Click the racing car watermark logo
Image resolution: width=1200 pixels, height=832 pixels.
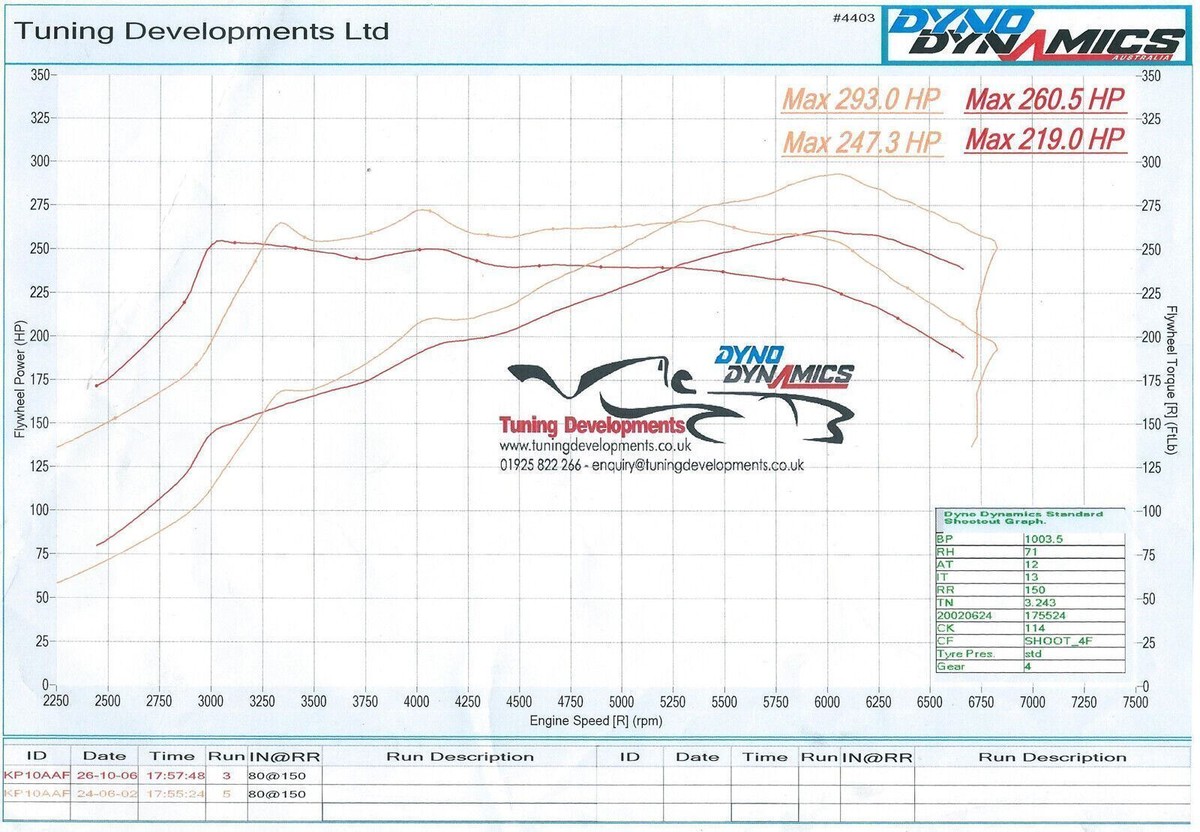pyautogui.click(x=682, y=400)
